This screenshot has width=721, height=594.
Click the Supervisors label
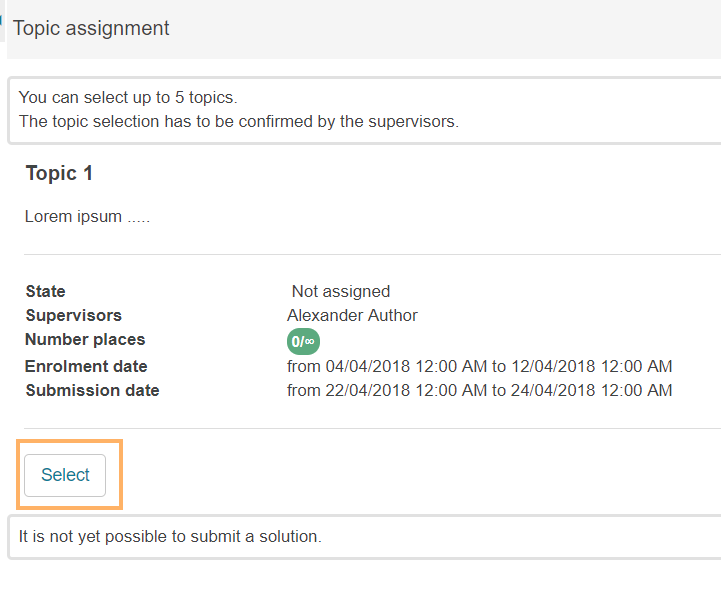coord(73,315)
